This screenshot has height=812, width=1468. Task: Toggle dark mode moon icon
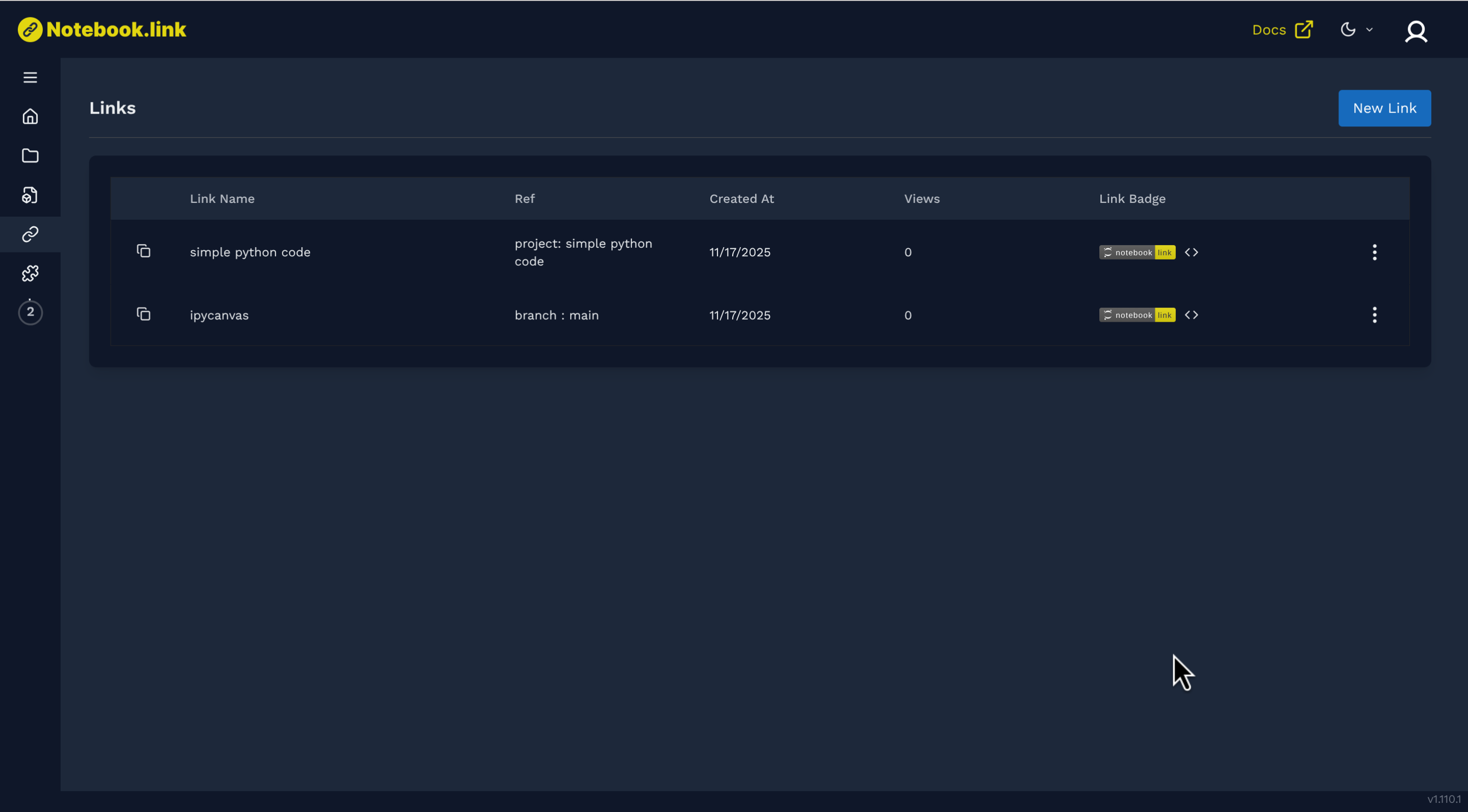pos(1348,30)
